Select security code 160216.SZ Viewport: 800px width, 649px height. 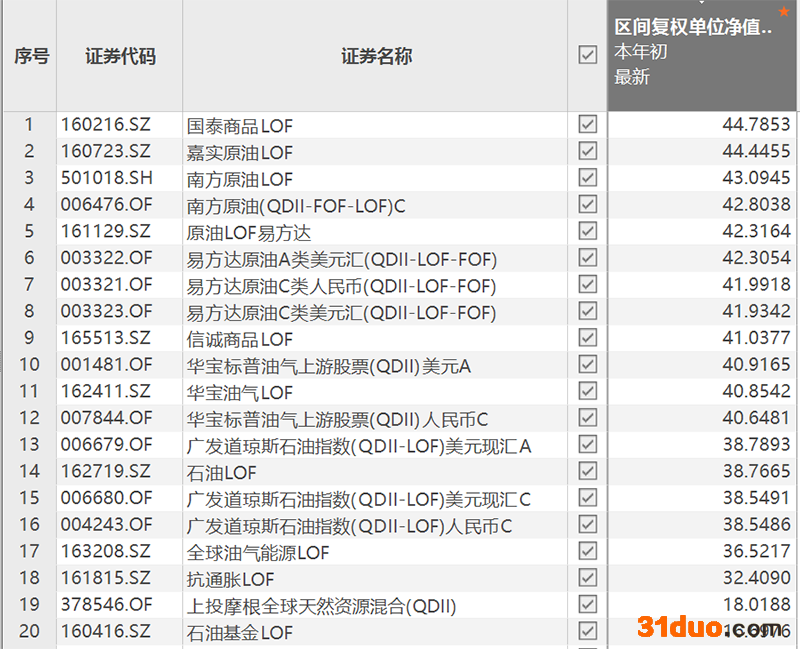tap(106, 124)
